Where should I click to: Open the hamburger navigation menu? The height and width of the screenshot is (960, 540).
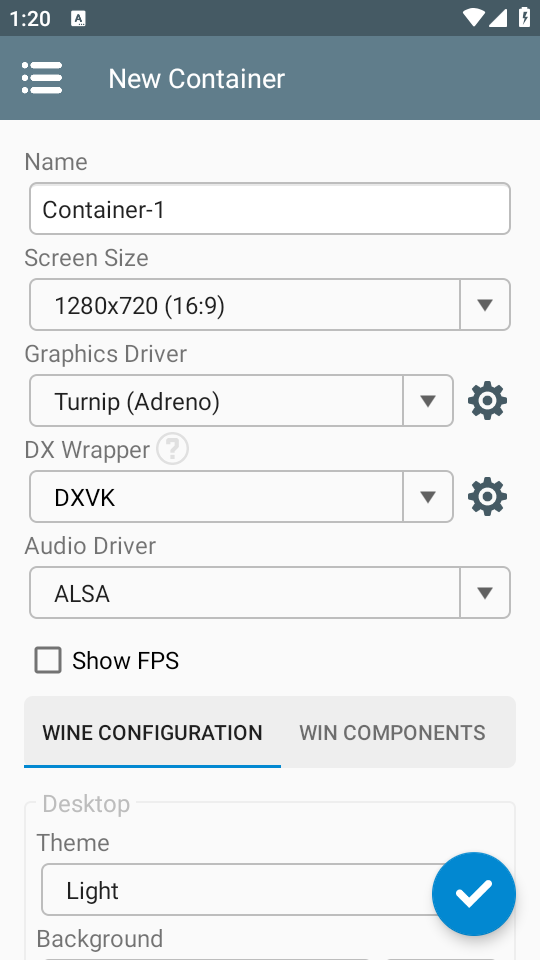[x=42, y=78]
